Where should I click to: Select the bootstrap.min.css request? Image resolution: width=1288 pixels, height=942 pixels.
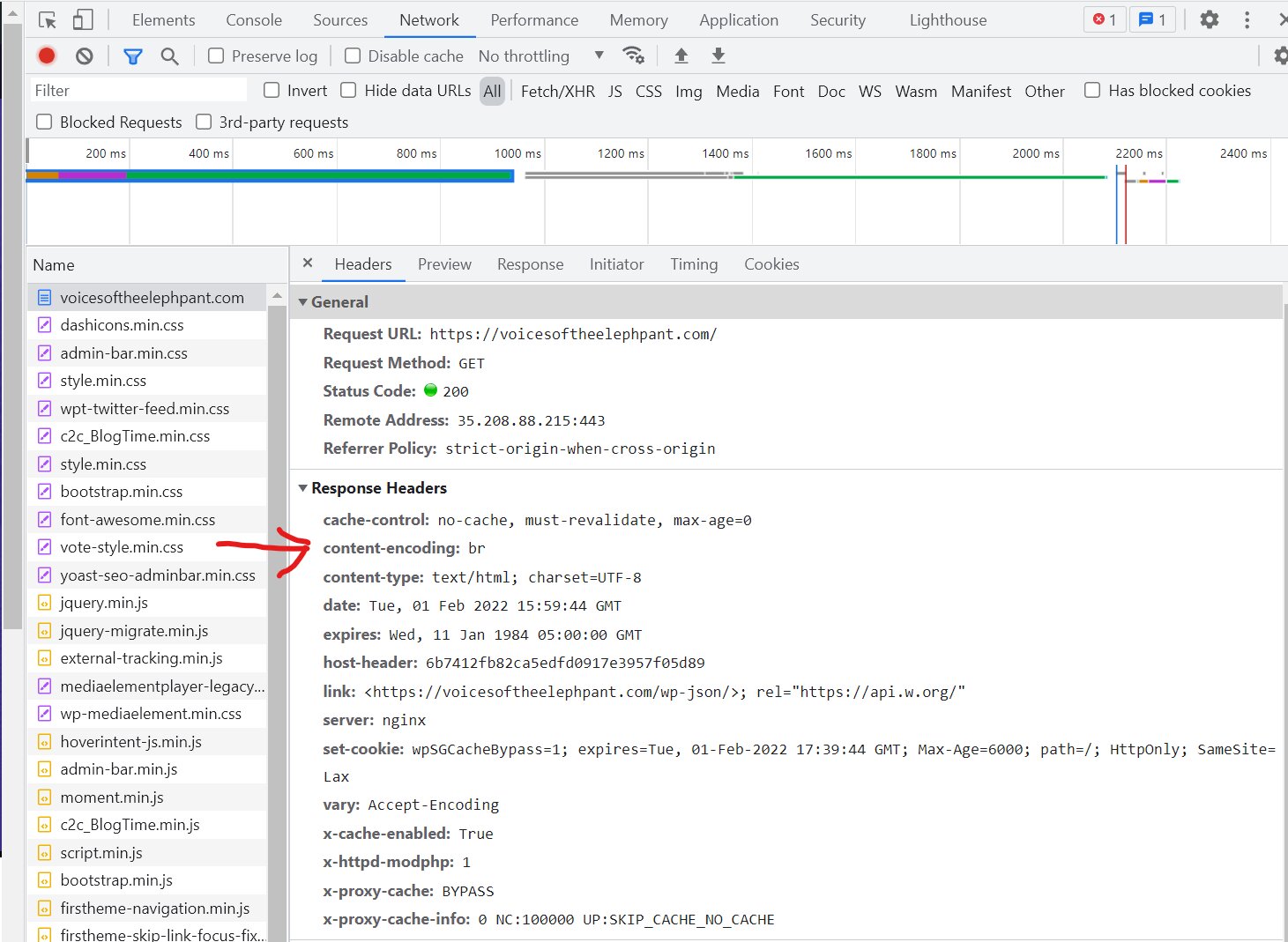click(146, 492)
